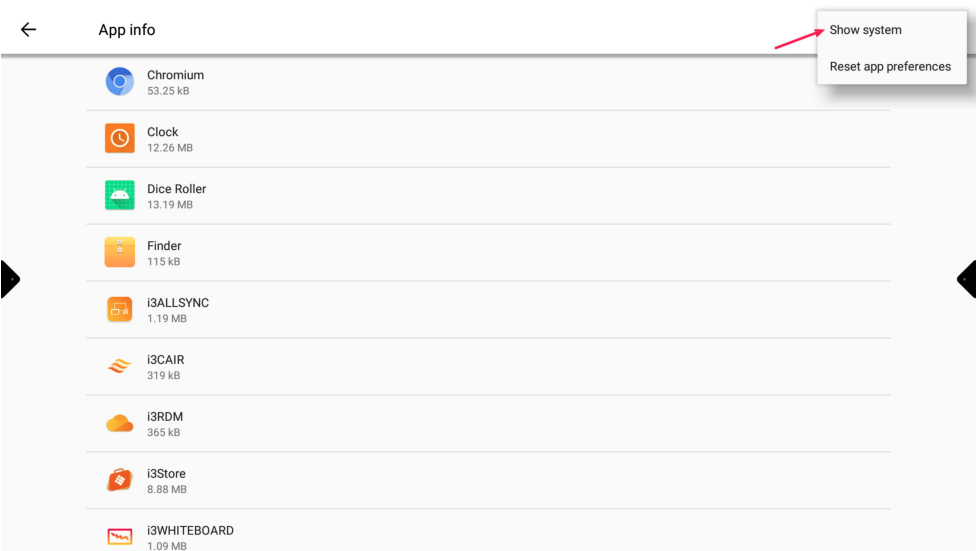Image resolution: width=976 pixels, height=551 pixels.
Task: Click the App info page title
Action: [127, 30]
